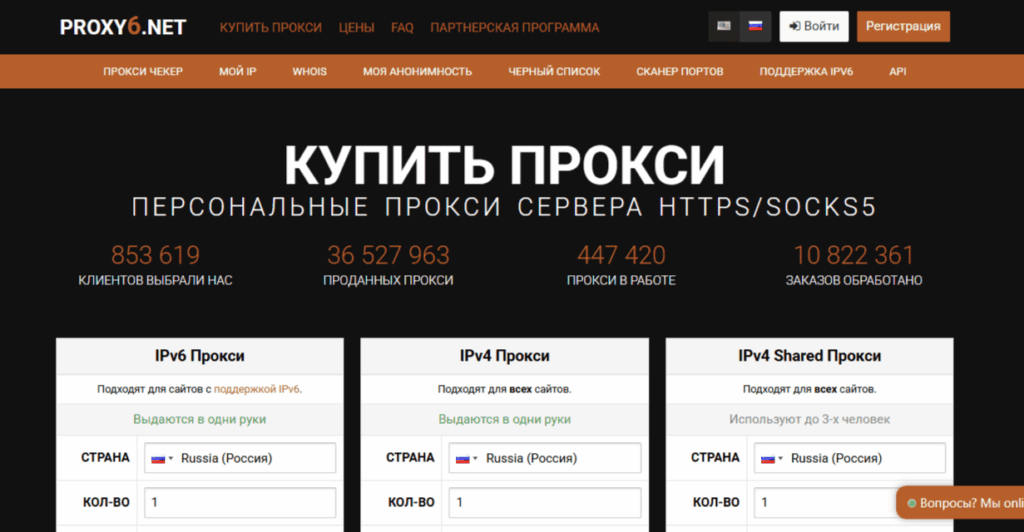Click 'Используют до 3-х человек' text

(809, 419)
